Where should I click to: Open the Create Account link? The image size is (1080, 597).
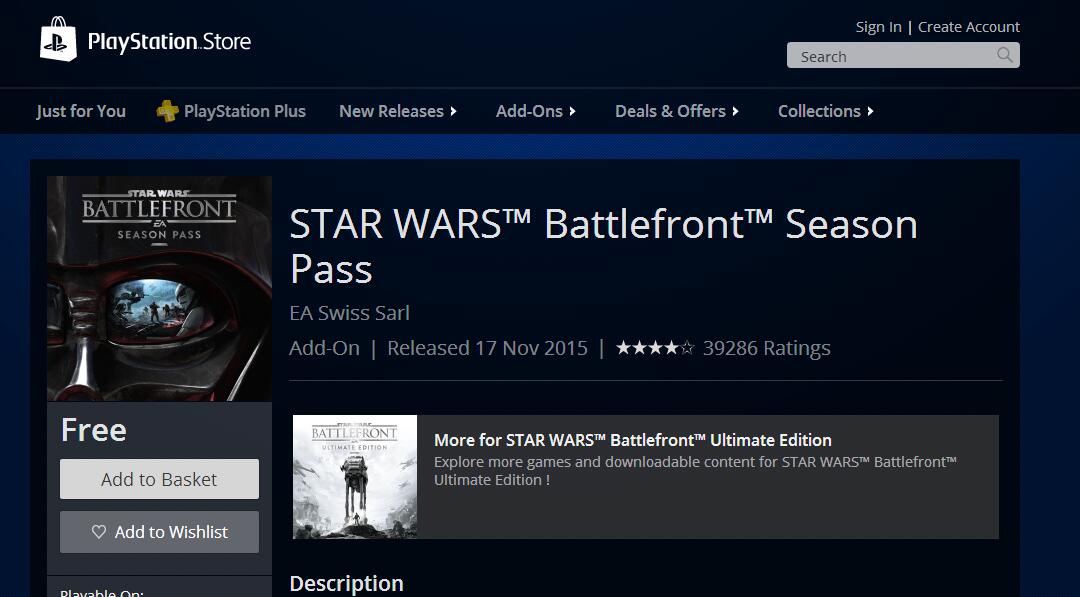pos(968,27)
